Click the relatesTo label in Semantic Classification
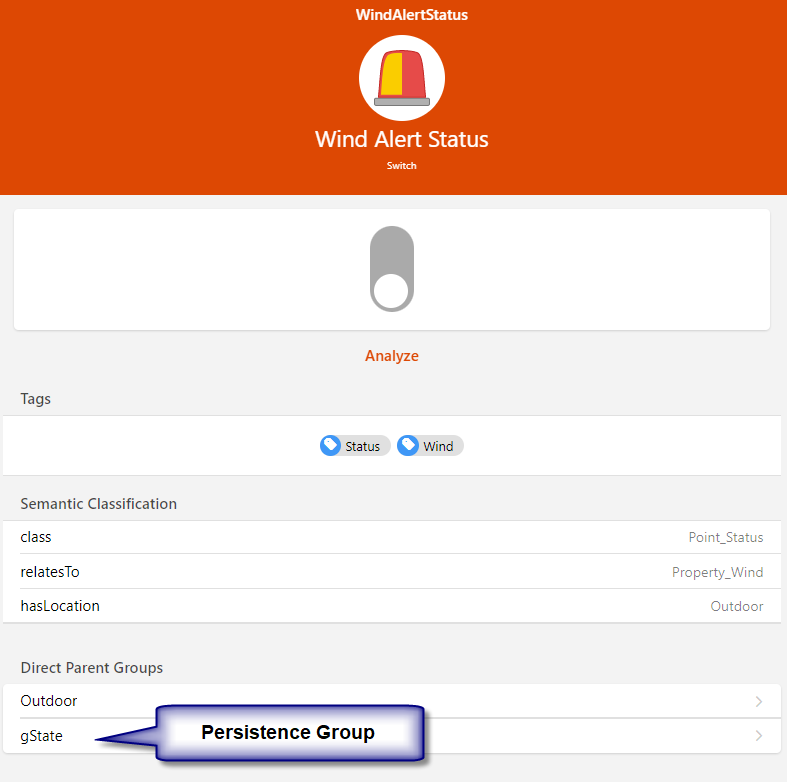 pyautogui.click(x=50, y=572)
